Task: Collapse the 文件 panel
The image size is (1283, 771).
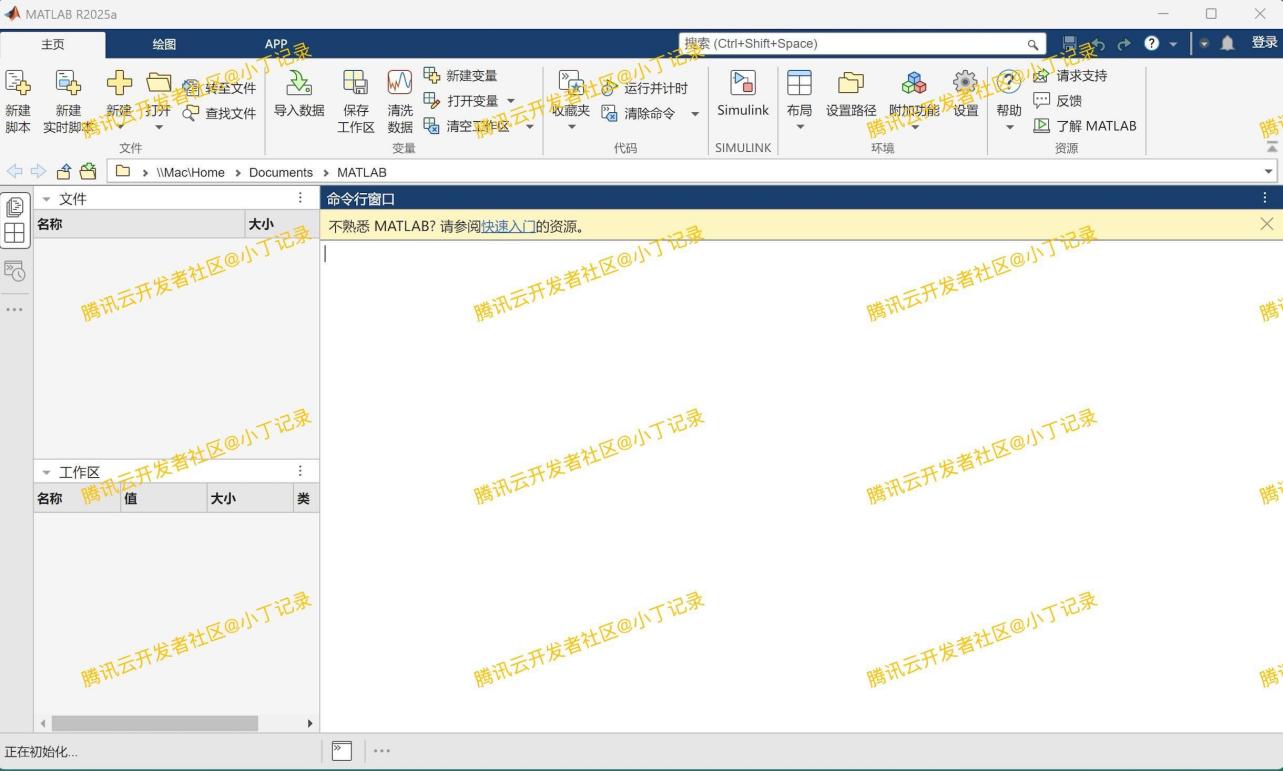Action: tap(46, 199)
